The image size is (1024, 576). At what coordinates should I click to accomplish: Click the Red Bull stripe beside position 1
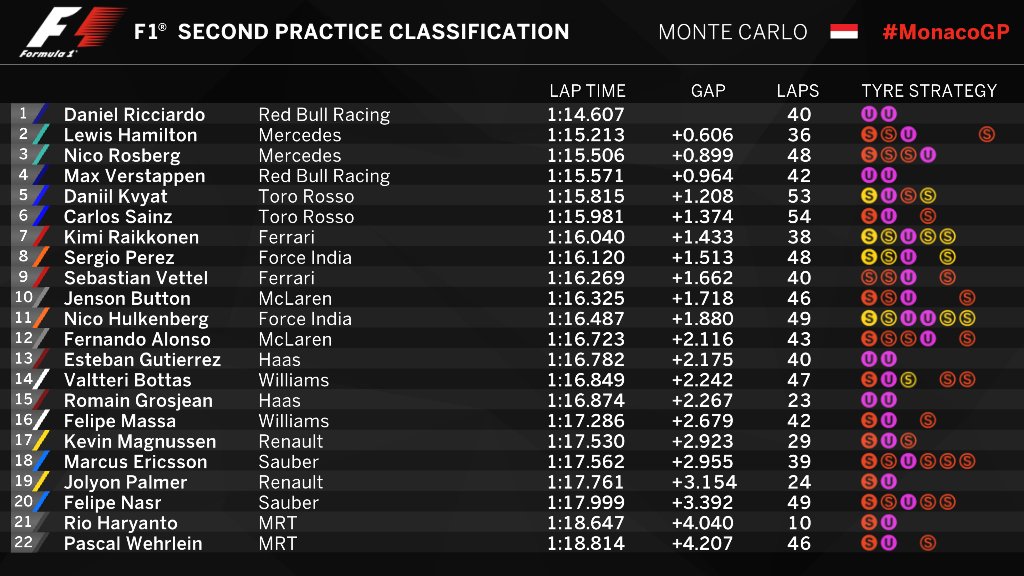point(40,114)
